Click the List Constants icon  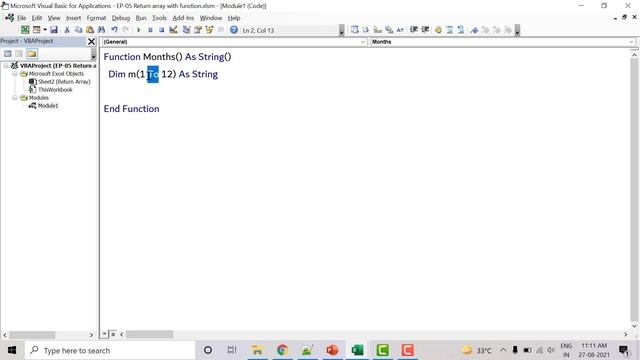(366, 30)
